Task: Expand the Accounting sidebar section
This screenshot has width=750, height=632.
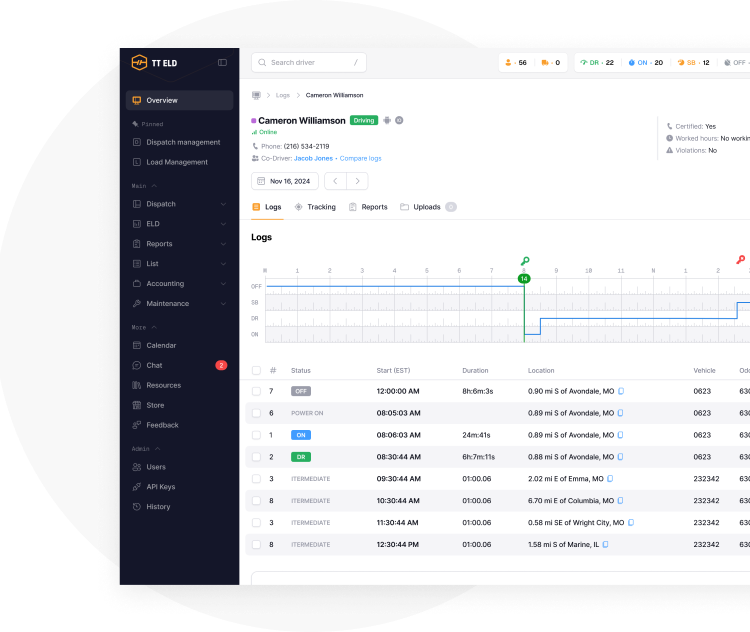Action: pos(180,284)
